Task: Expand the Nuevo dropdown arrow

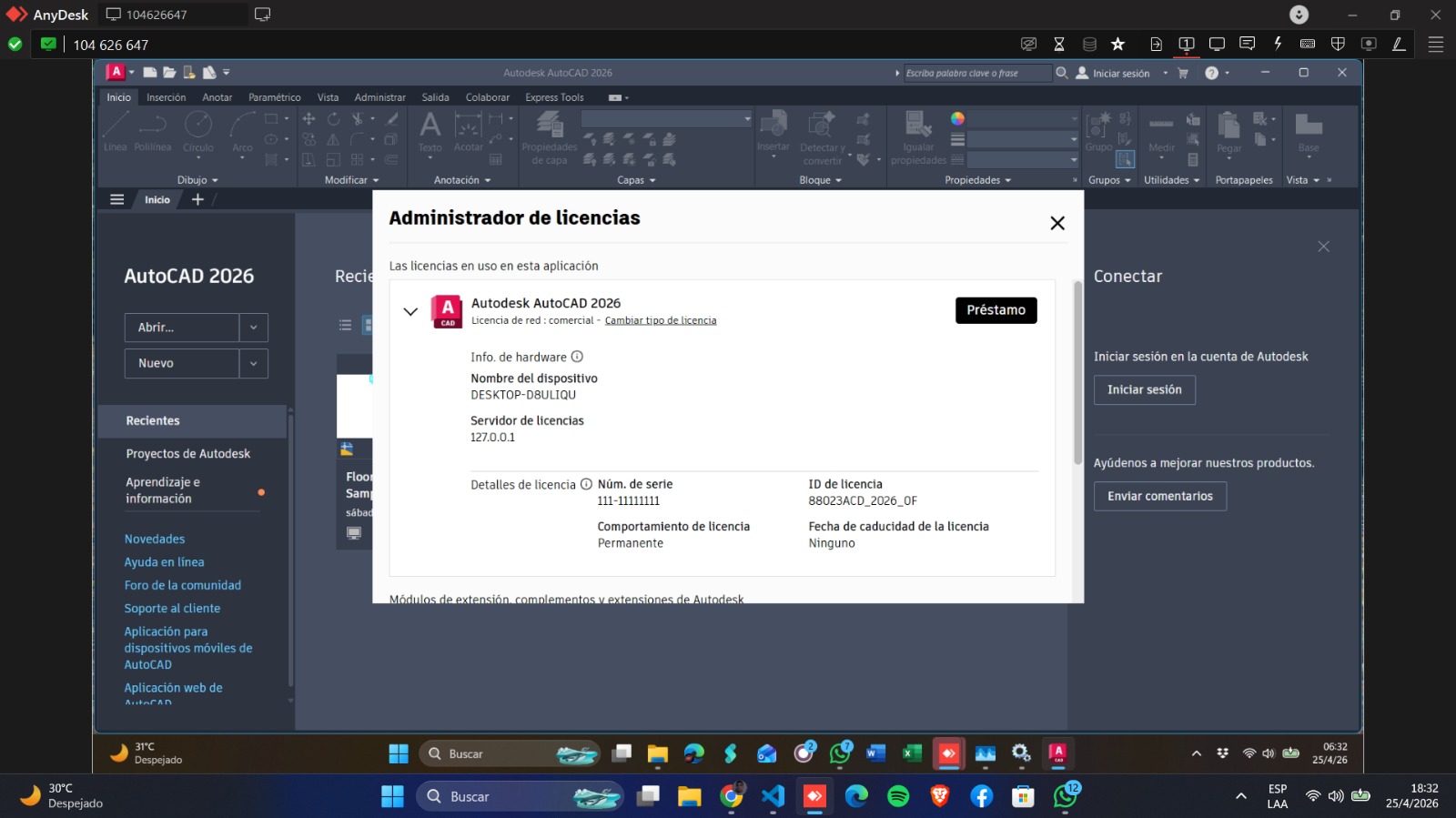Action: [253, 363]
